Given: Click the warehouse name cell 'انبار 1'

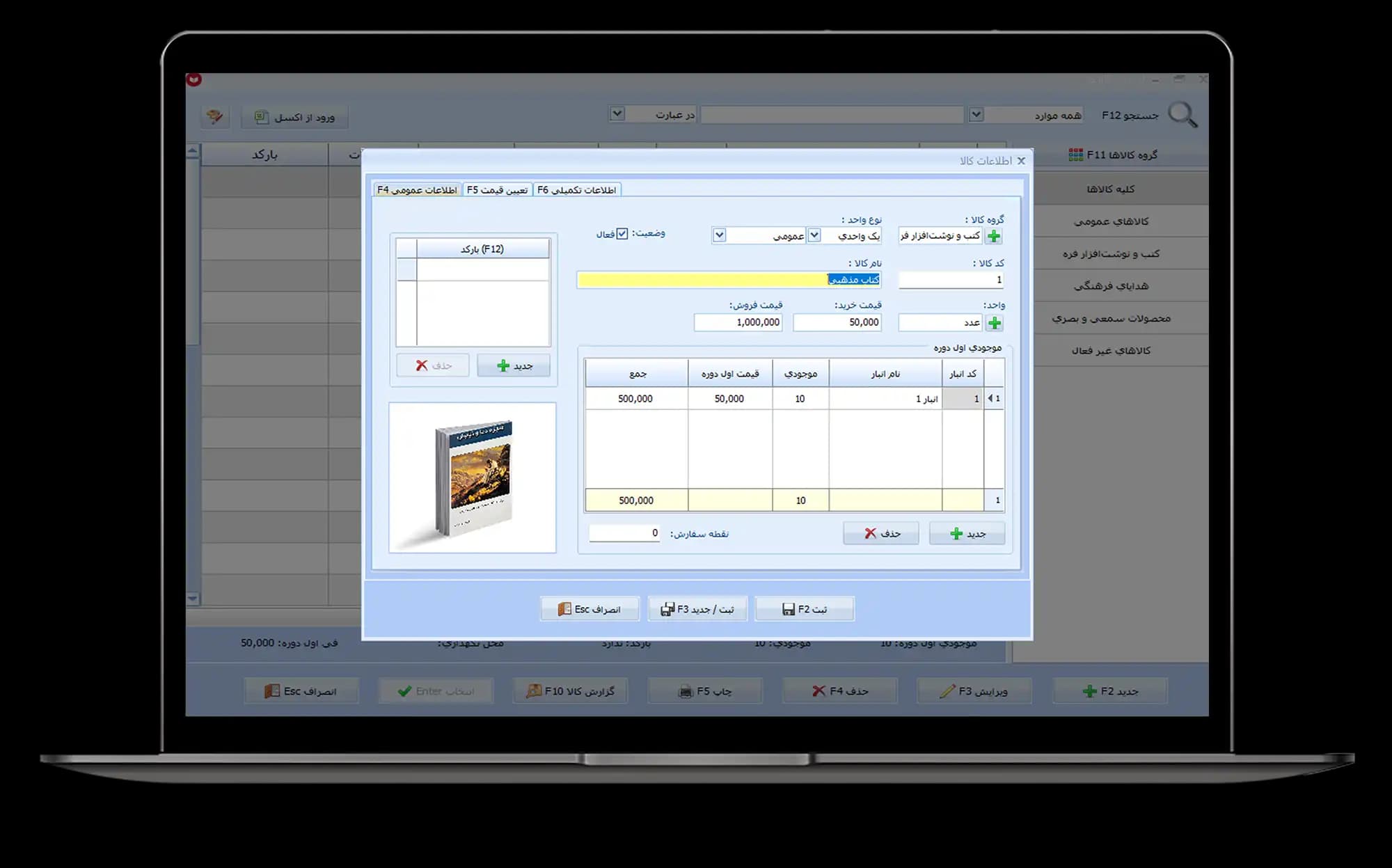Looking at the screenshot, I should (x=885, y=399).
